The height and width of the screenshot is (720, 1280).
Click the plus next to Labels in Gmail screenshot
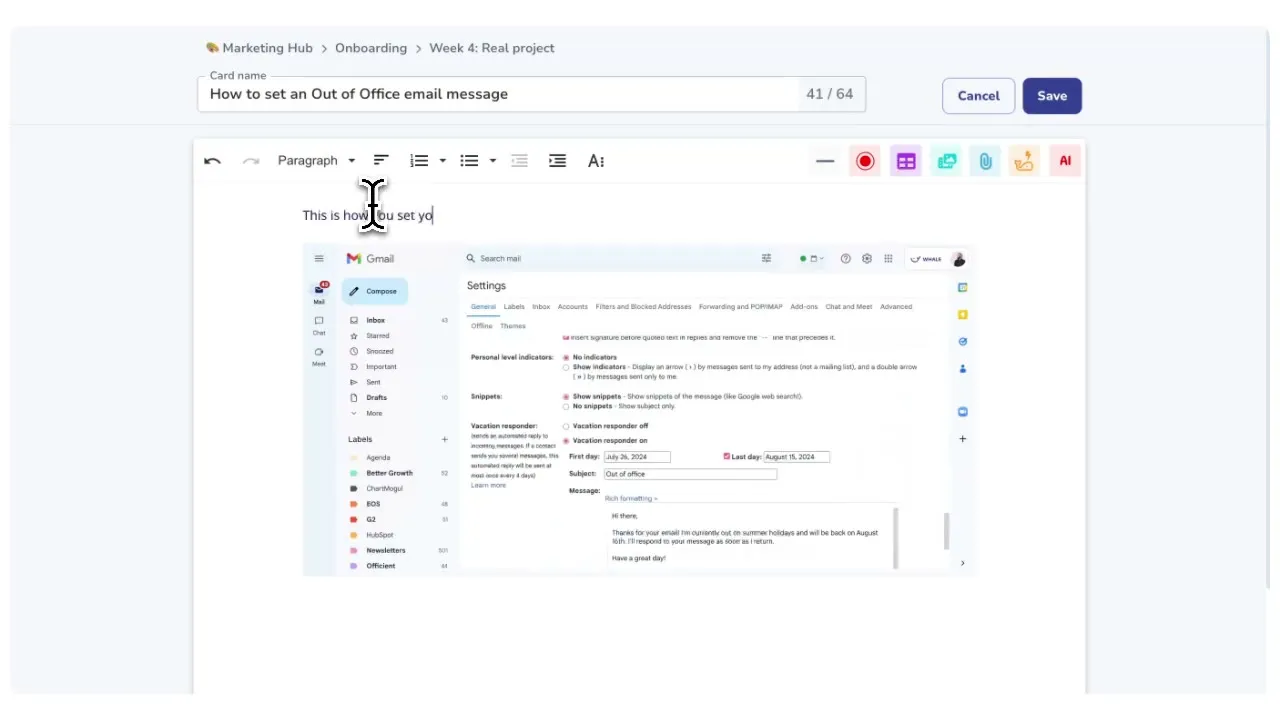click(445, 439)
